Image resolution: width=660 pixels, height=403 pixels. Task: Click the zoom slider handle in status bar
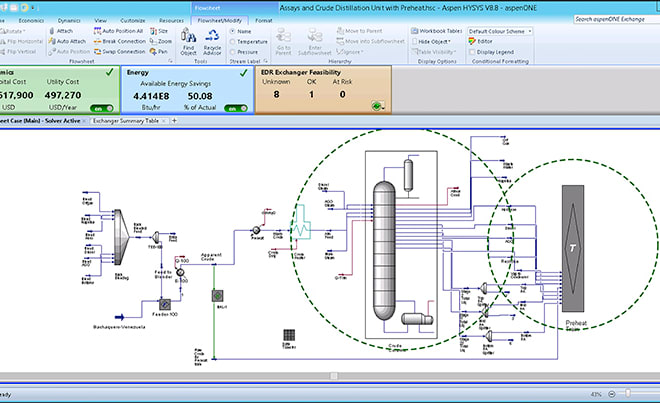(x=628, y=393)
